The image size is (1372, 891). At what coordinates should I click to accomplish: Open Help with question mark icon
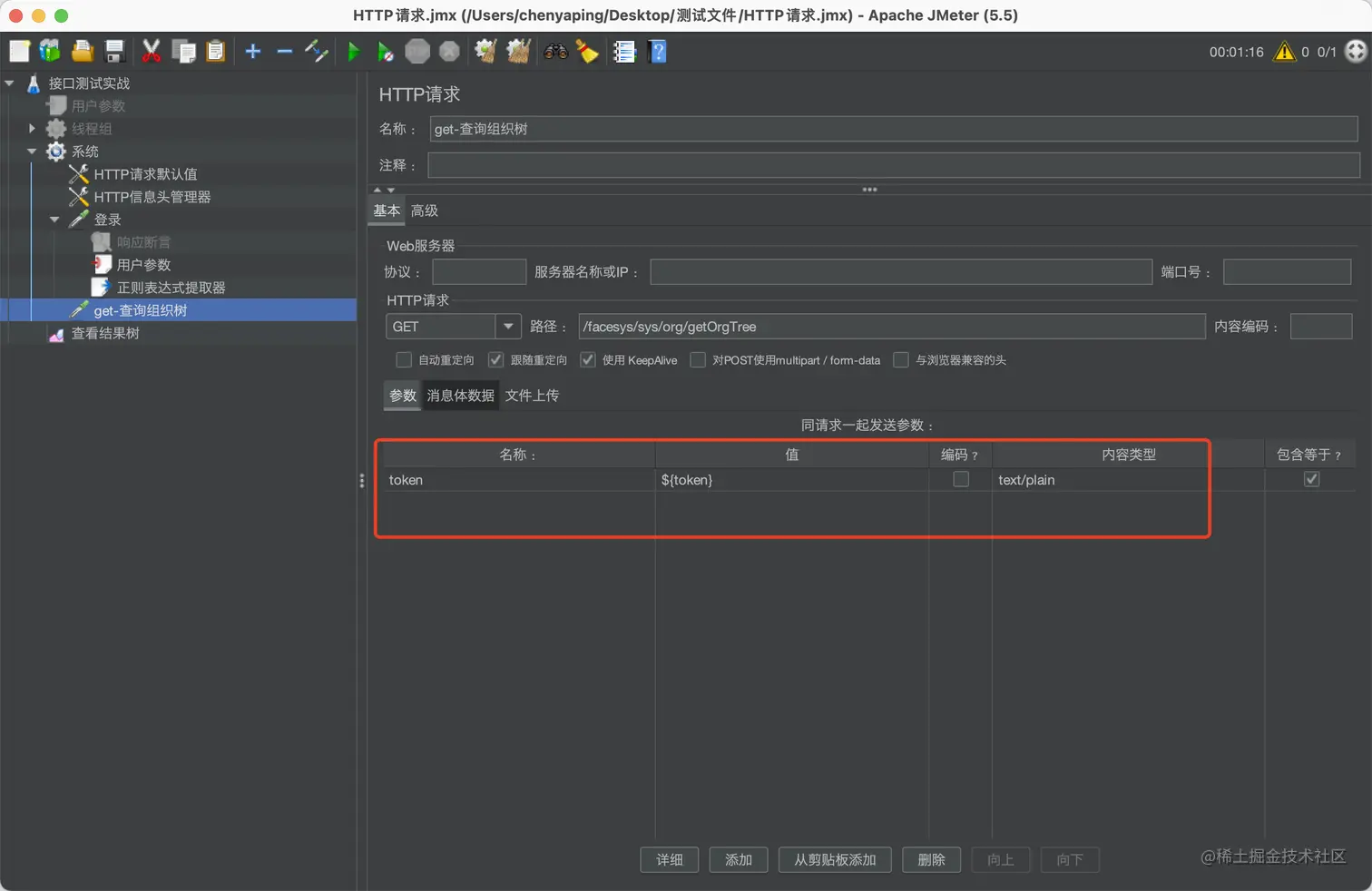pyautogui.click(x=659, y=52)
